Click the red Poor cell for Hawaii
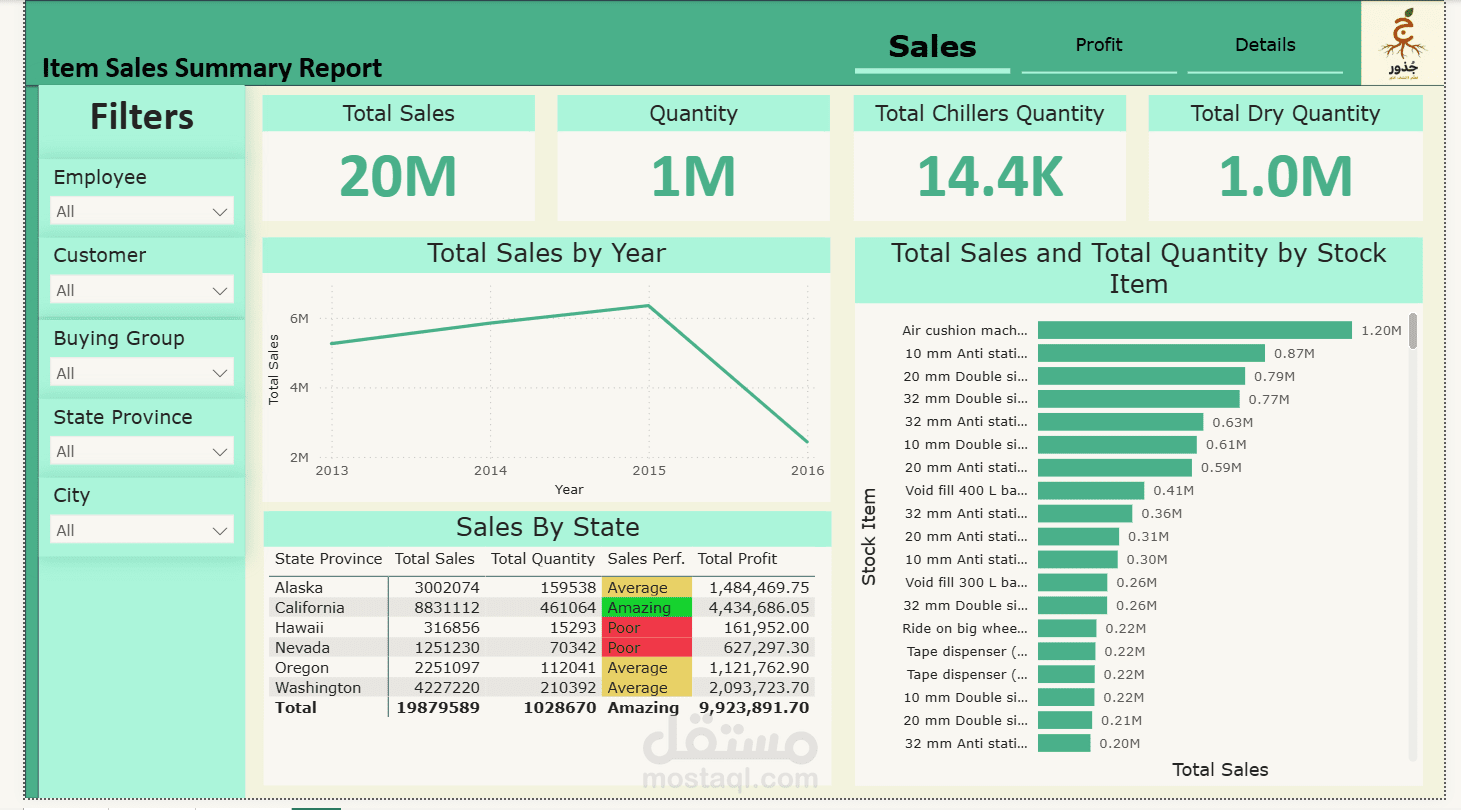 click(x=647, y=628)
